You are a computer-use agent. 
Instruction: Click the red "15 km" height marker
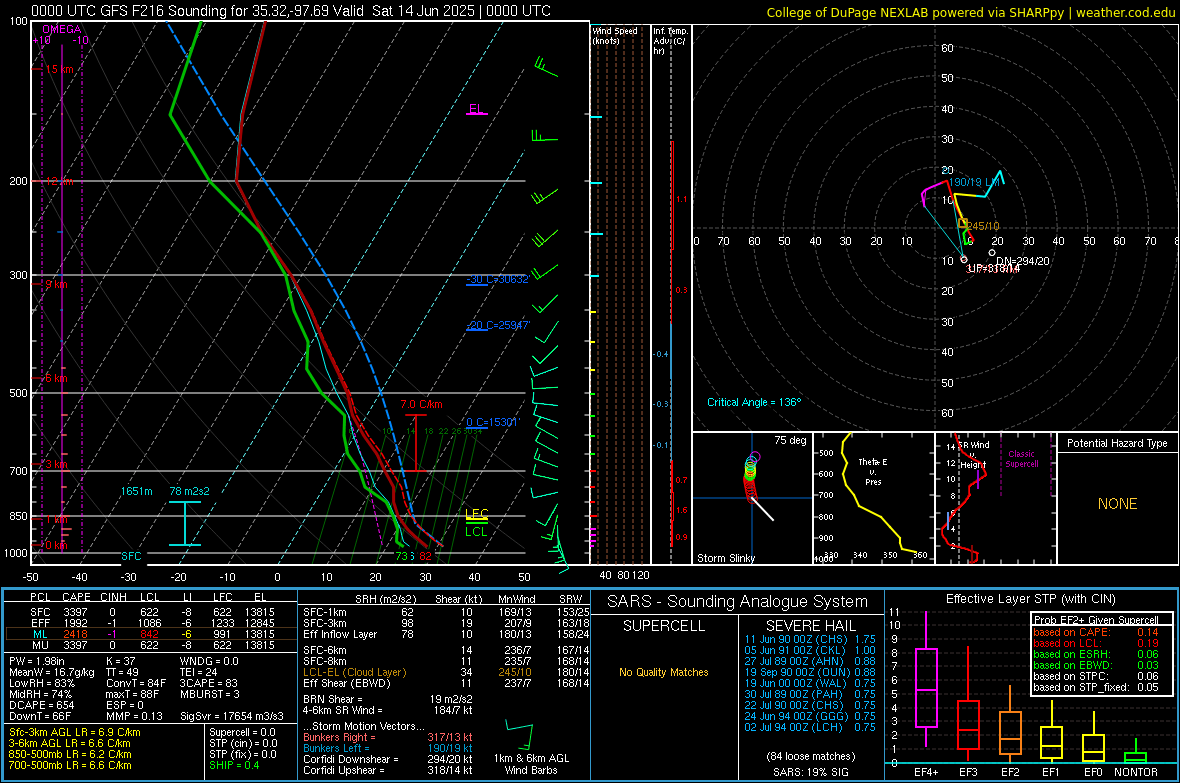tap(59, 69)
